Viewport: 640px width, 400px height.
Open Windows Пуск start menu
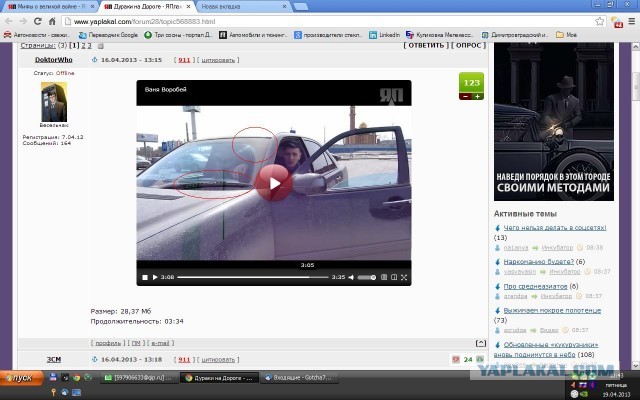[x=18, y=377]
